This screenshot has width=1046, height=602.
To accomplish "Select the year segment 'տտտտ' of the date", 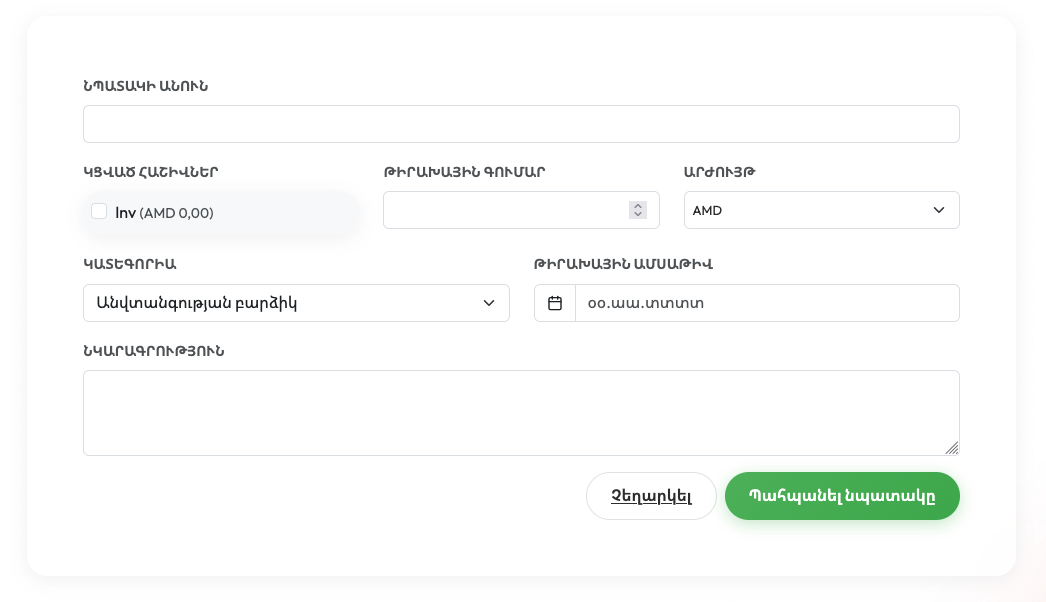I will coord(675,303).
